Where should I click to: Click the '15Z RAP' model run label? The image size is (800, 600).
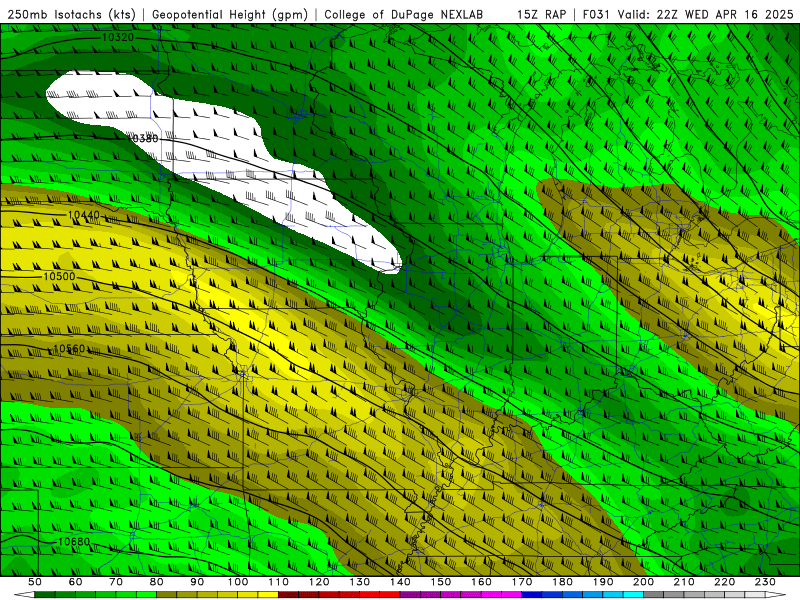point(541,14)
